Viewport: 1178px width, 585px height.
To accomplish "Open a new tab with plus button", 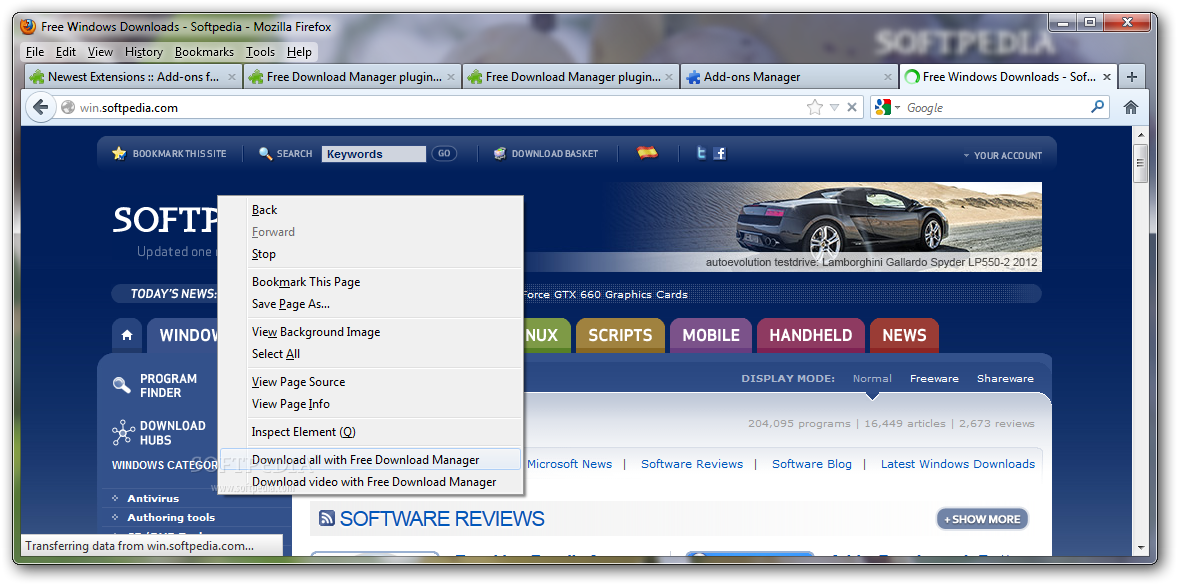I will pos(1132,77).
